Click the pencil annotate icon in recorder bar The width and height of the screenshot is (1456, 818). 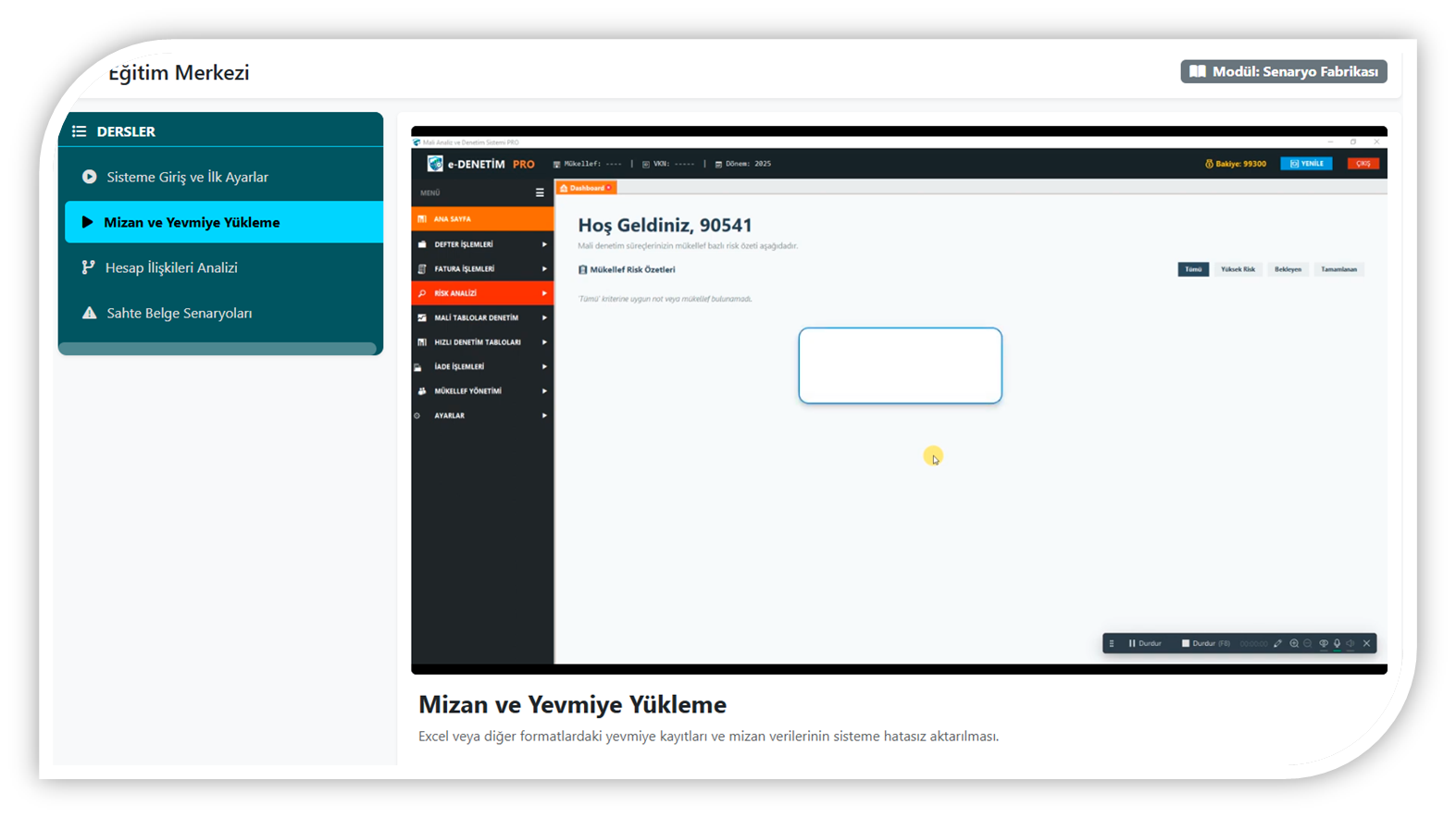click(1277, 643)
